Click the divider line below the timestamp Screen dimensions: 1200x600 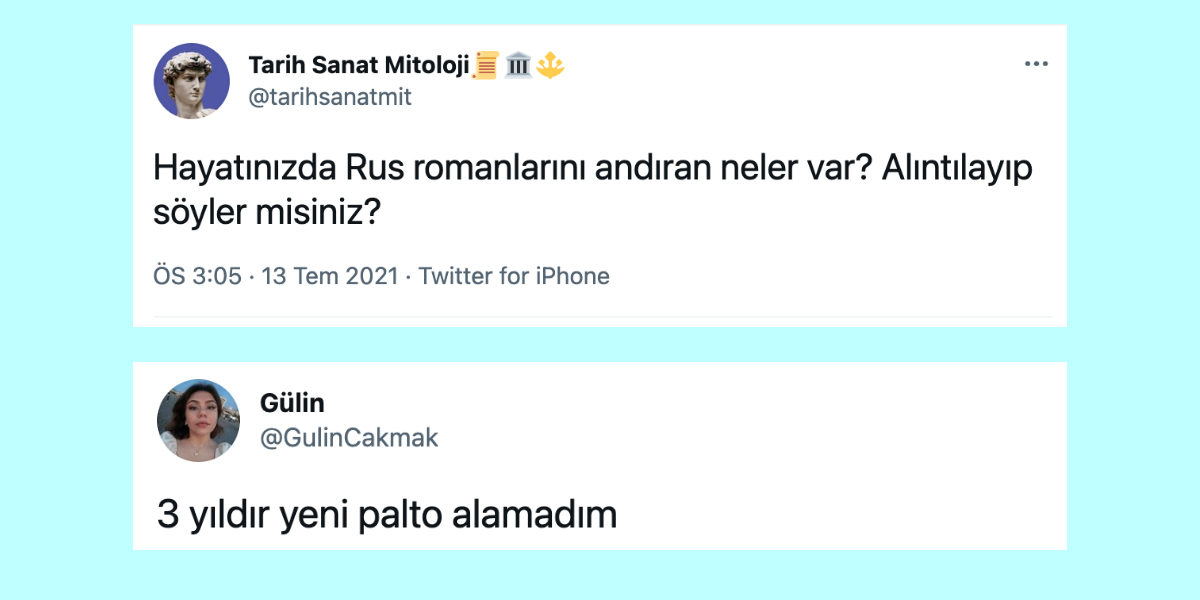click(x=602, y=318)
